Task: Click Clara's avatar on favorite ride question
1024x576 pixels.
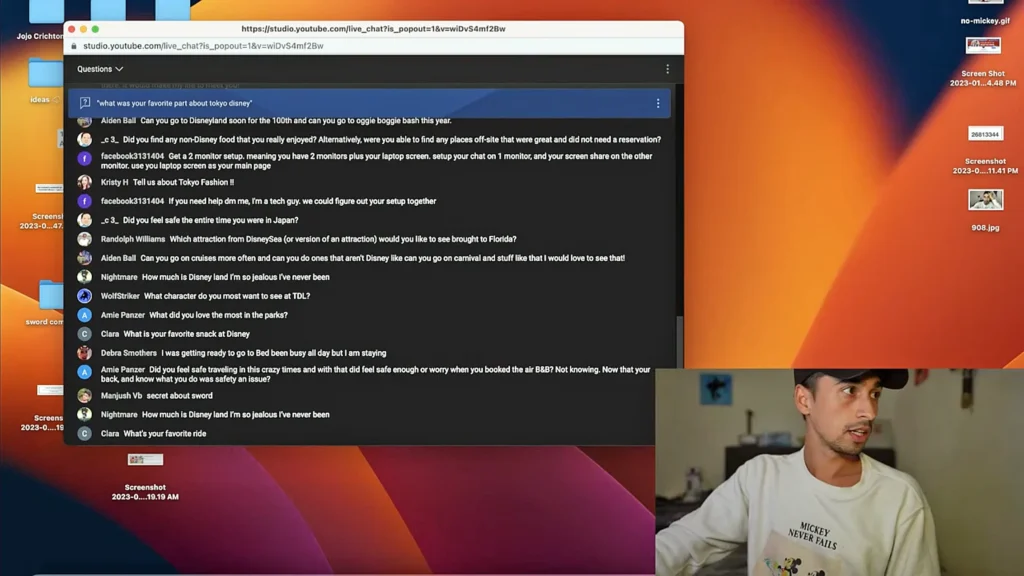Action: click(84, 434)
